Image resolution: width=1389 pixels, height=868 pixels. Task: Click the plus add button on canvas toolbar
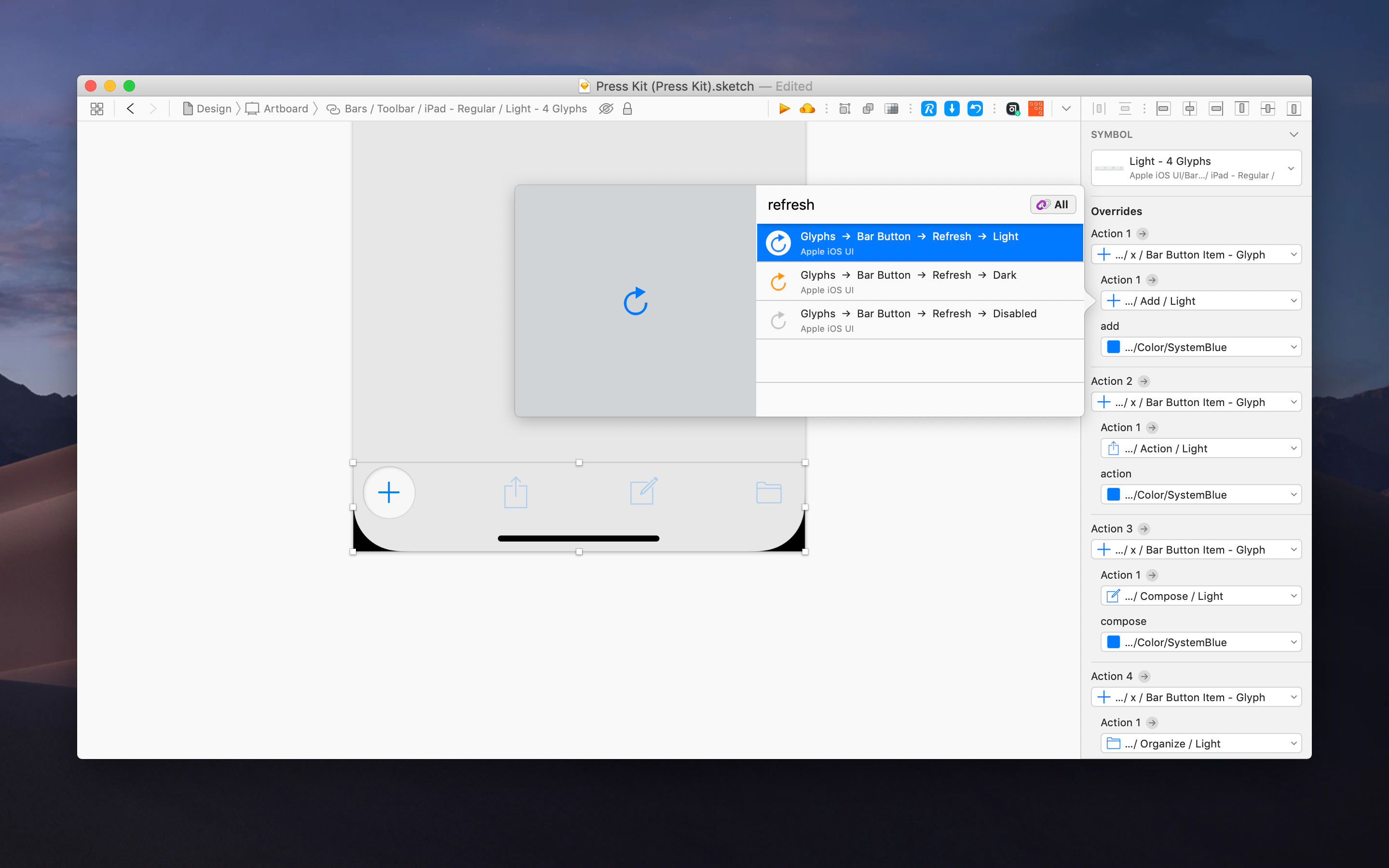[389, 492]
